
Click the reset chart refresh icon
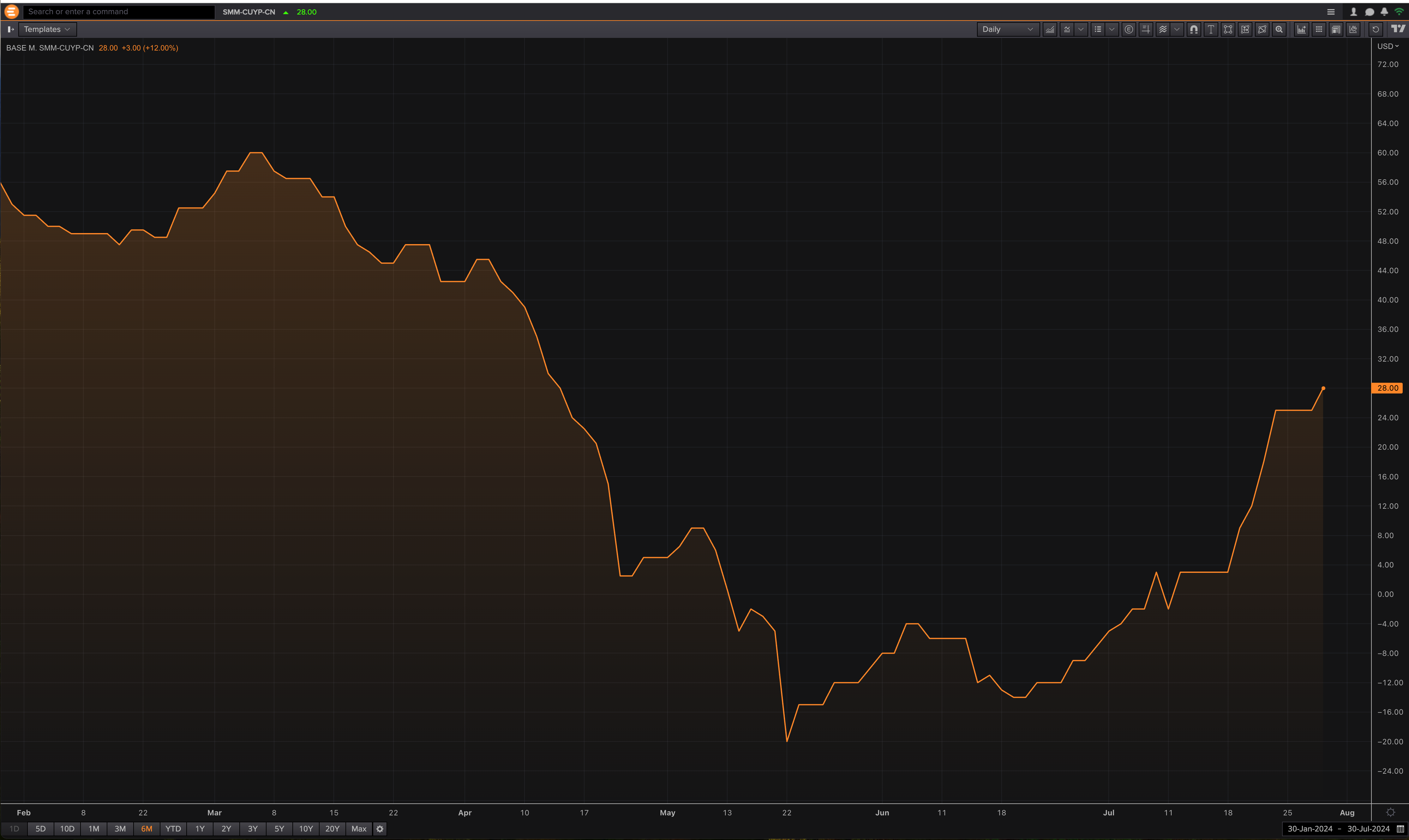[x=1376, y=29]
